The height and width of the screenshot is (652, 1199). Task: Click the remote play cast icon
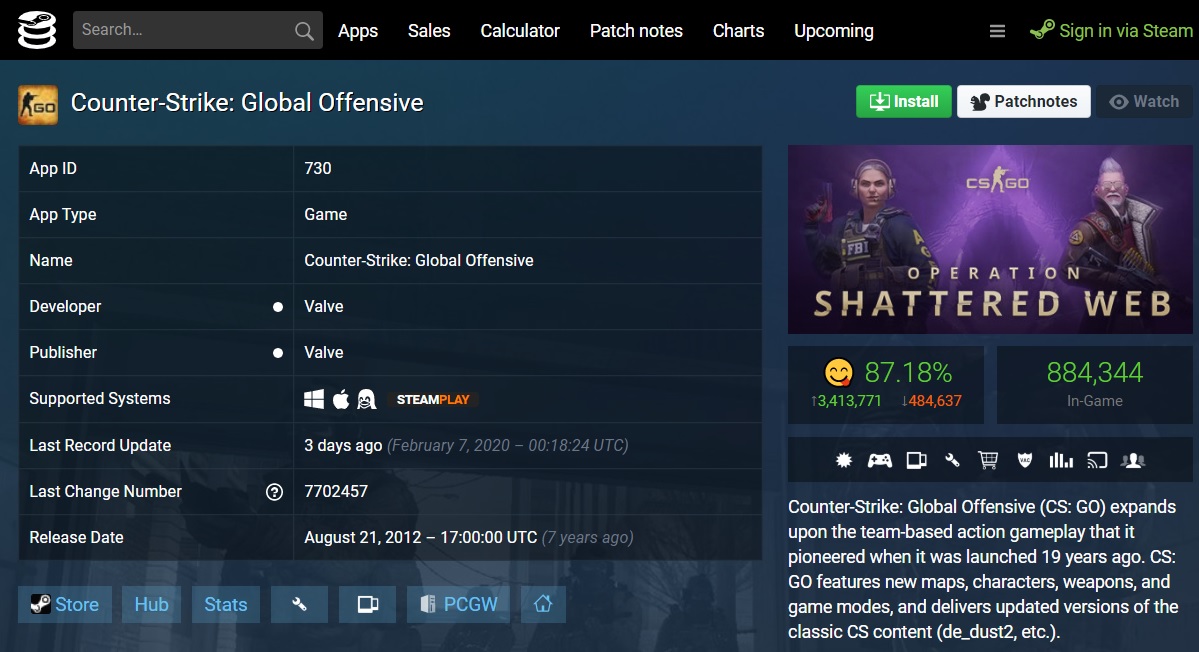(x=1097, y=460)
